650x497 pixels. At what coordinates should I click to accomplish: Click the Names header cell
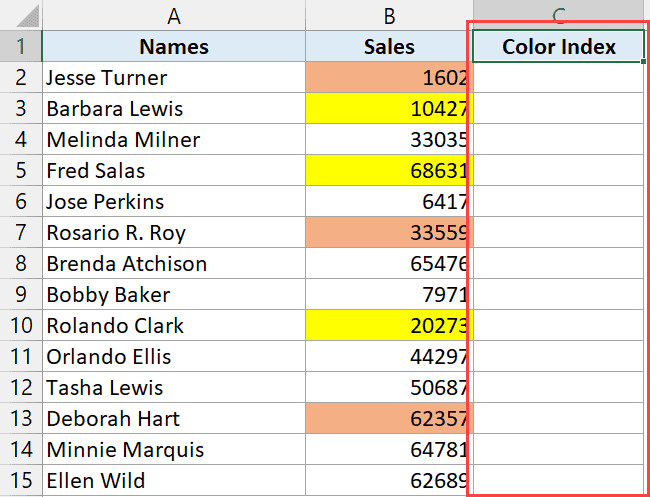click(174, 47)
